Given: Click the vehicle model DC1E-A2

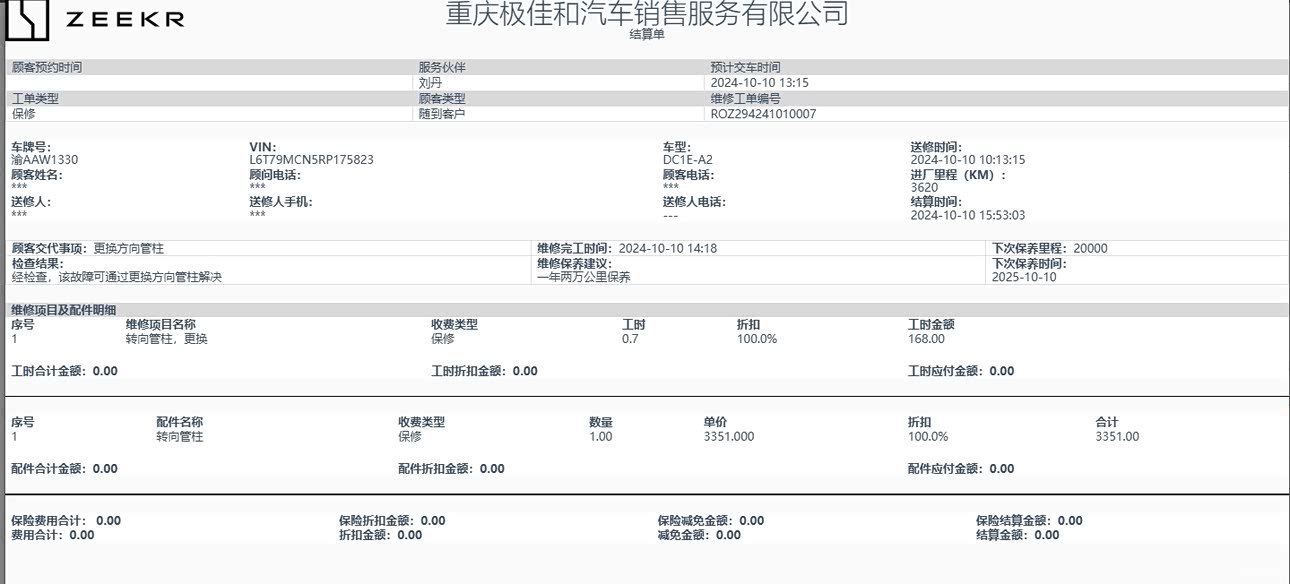Looking at the screenshot, I should pos(687,160).
